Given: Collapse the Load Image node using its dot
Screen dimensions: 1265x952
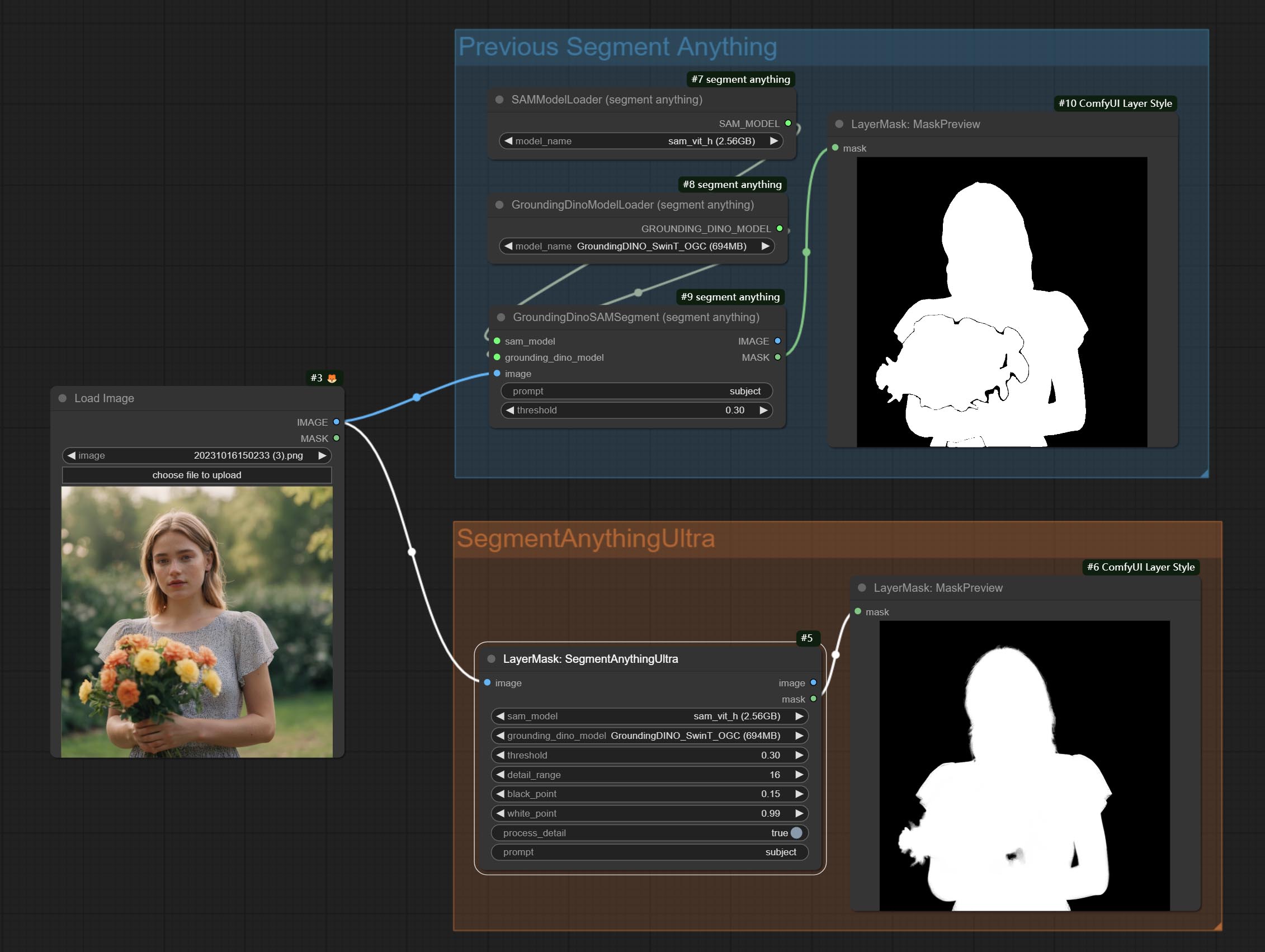Looking at the screenshot, I should point(62,398).
